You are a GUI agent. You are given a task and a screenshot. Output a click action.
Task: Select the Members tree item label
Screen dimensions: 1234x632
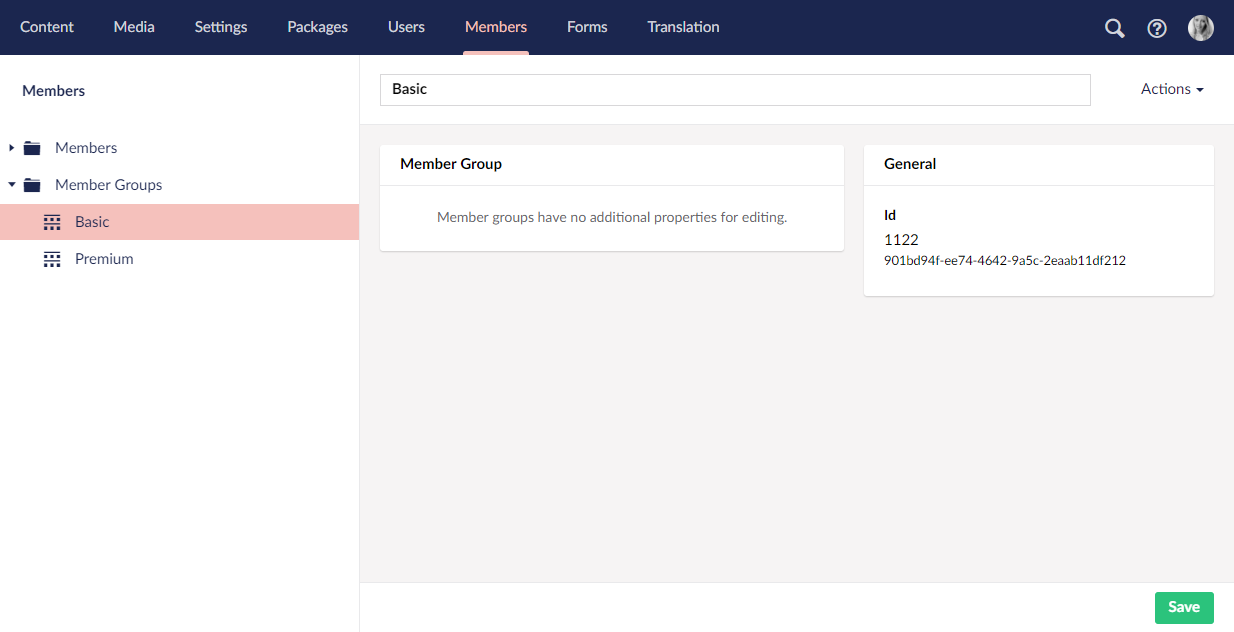pyautogui.click(x=86, y=148)
